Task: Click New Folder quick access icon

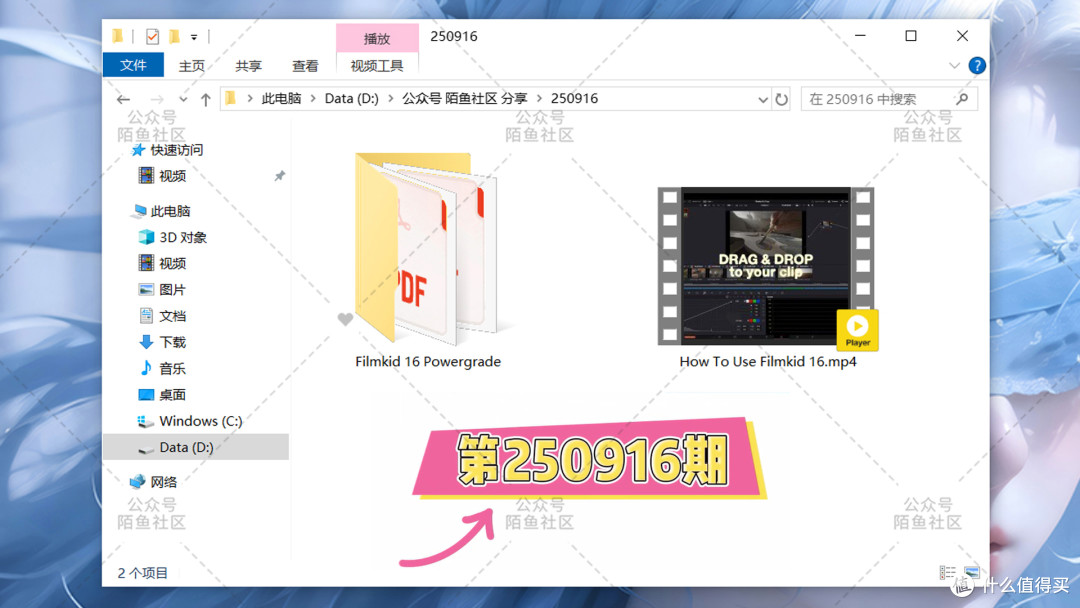Action: (174, 36)
